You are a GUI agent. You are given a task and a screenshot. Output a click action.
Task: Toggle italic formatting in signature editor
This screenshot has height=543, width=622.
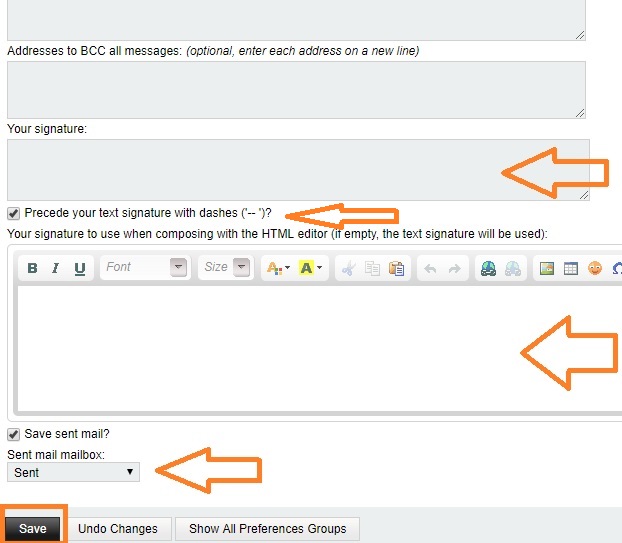point(56,268)
